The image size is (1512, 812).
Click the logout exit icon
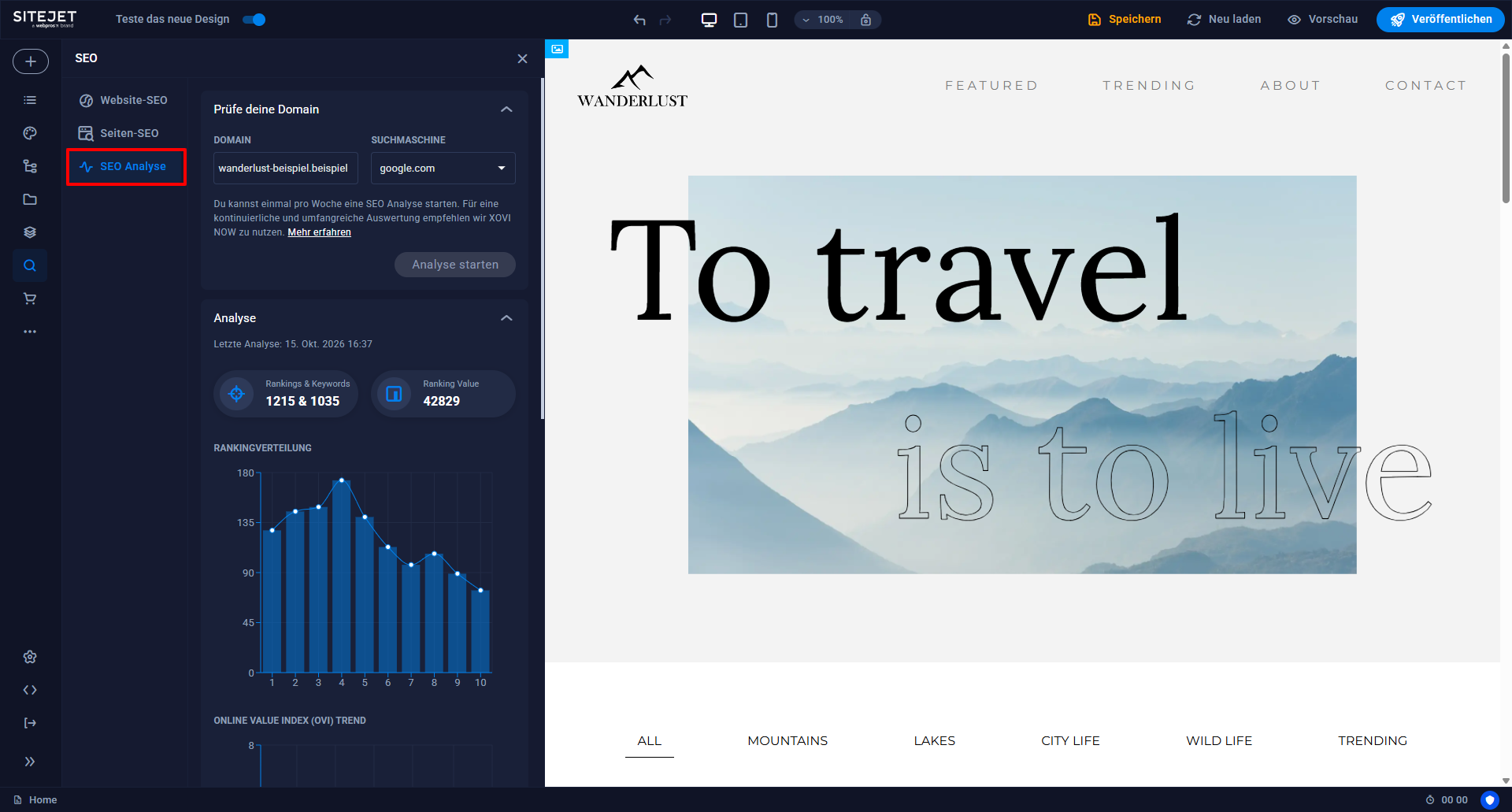point(30,723)
